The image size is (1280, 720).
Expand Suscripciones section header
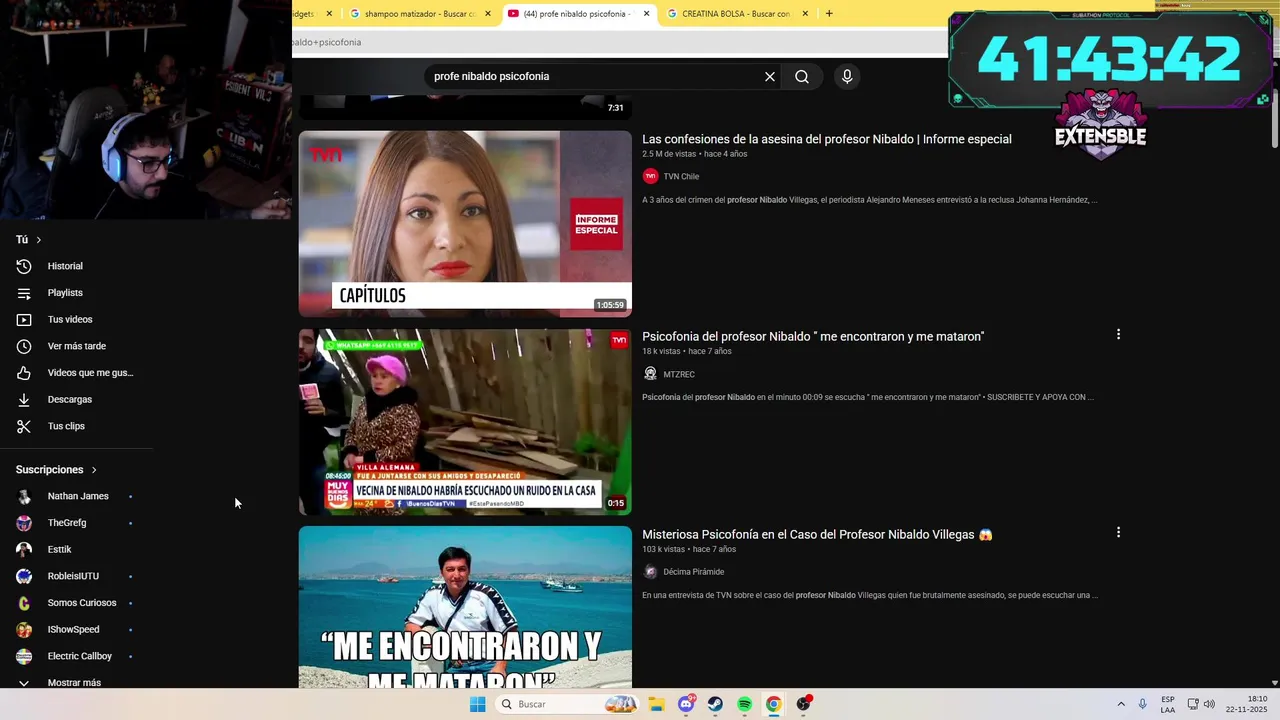coord(57,470)
